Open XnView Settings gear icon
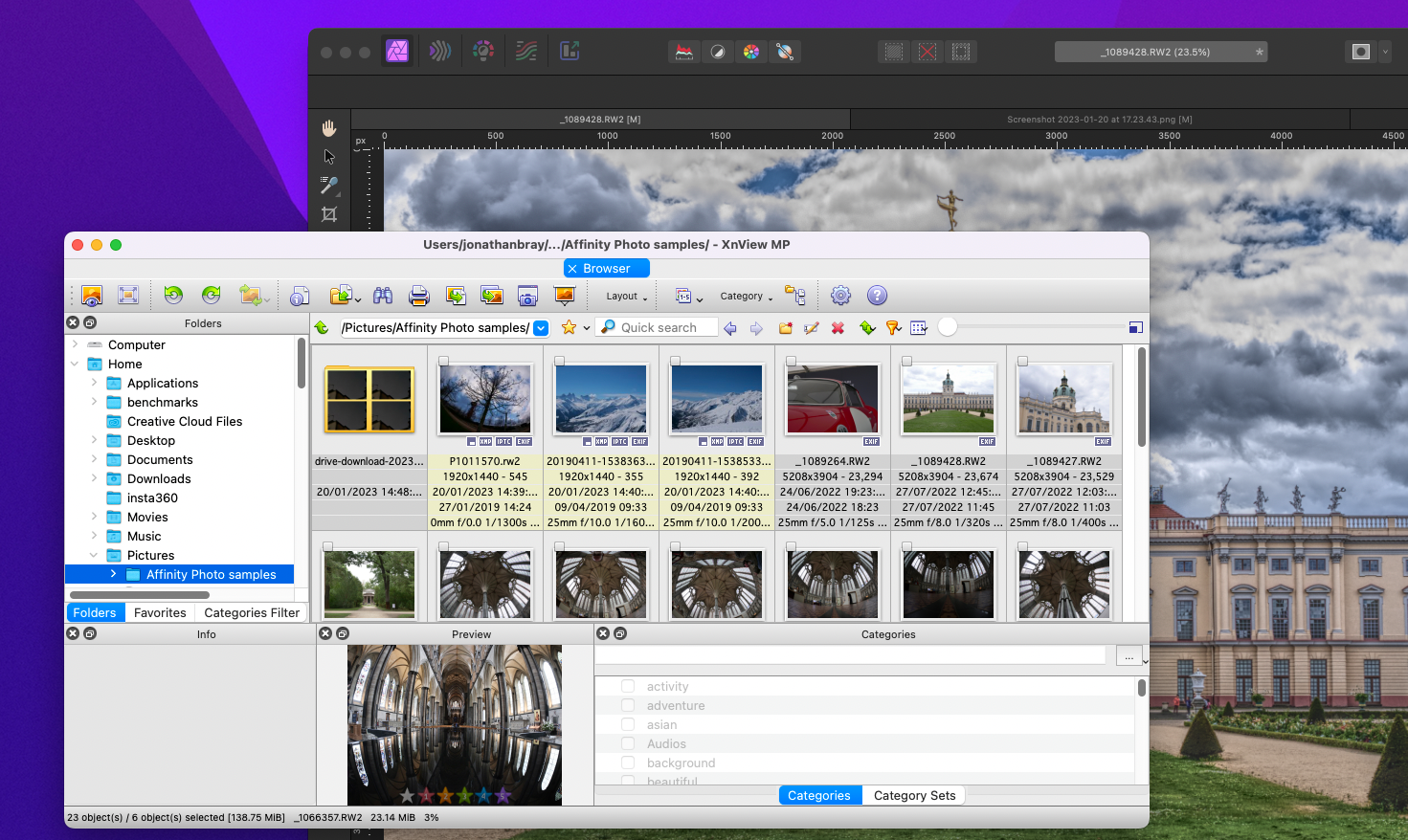The height and width of the screenshot is (840, 1408). click(x=840, y=296)
